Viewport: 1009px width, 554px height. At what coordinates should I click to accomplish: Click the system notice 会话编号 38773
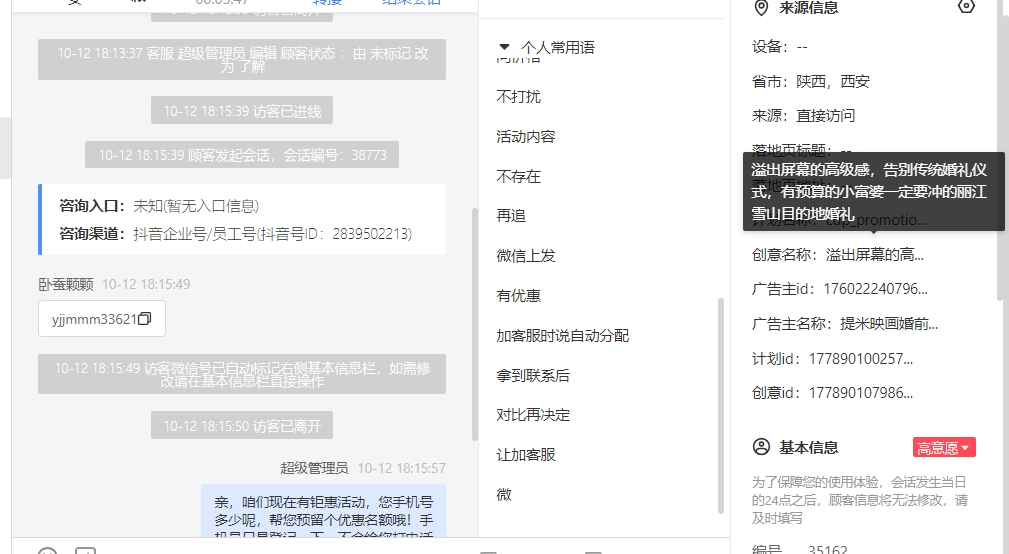[242, 155]
